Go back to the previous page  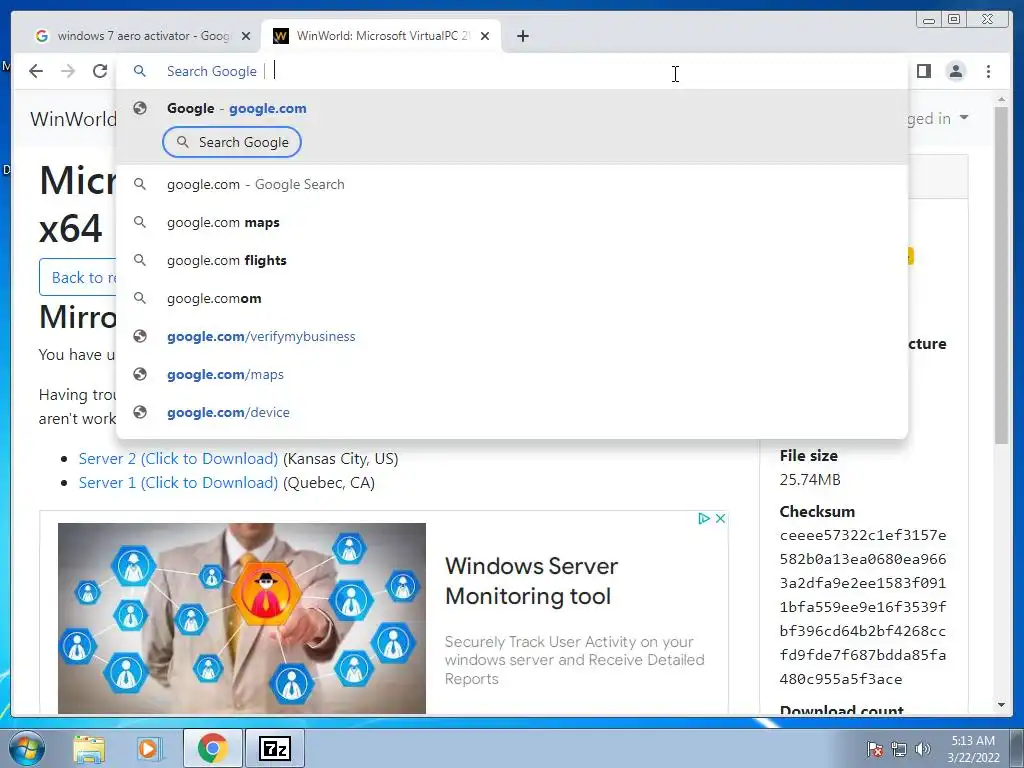pyautogui.click(x=36, y=71)
